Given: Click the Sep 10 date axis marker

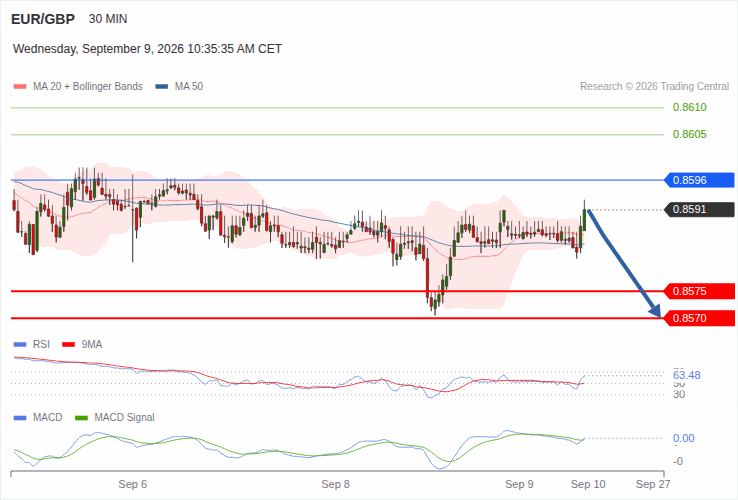Looking at the screenshot, I should (588, 484).
